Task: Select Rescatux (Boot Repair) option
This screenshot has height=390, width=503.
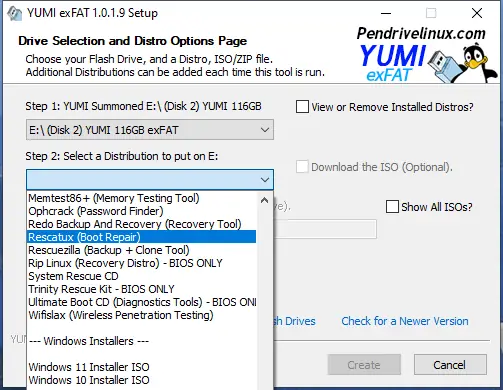Action: point(141,237)
